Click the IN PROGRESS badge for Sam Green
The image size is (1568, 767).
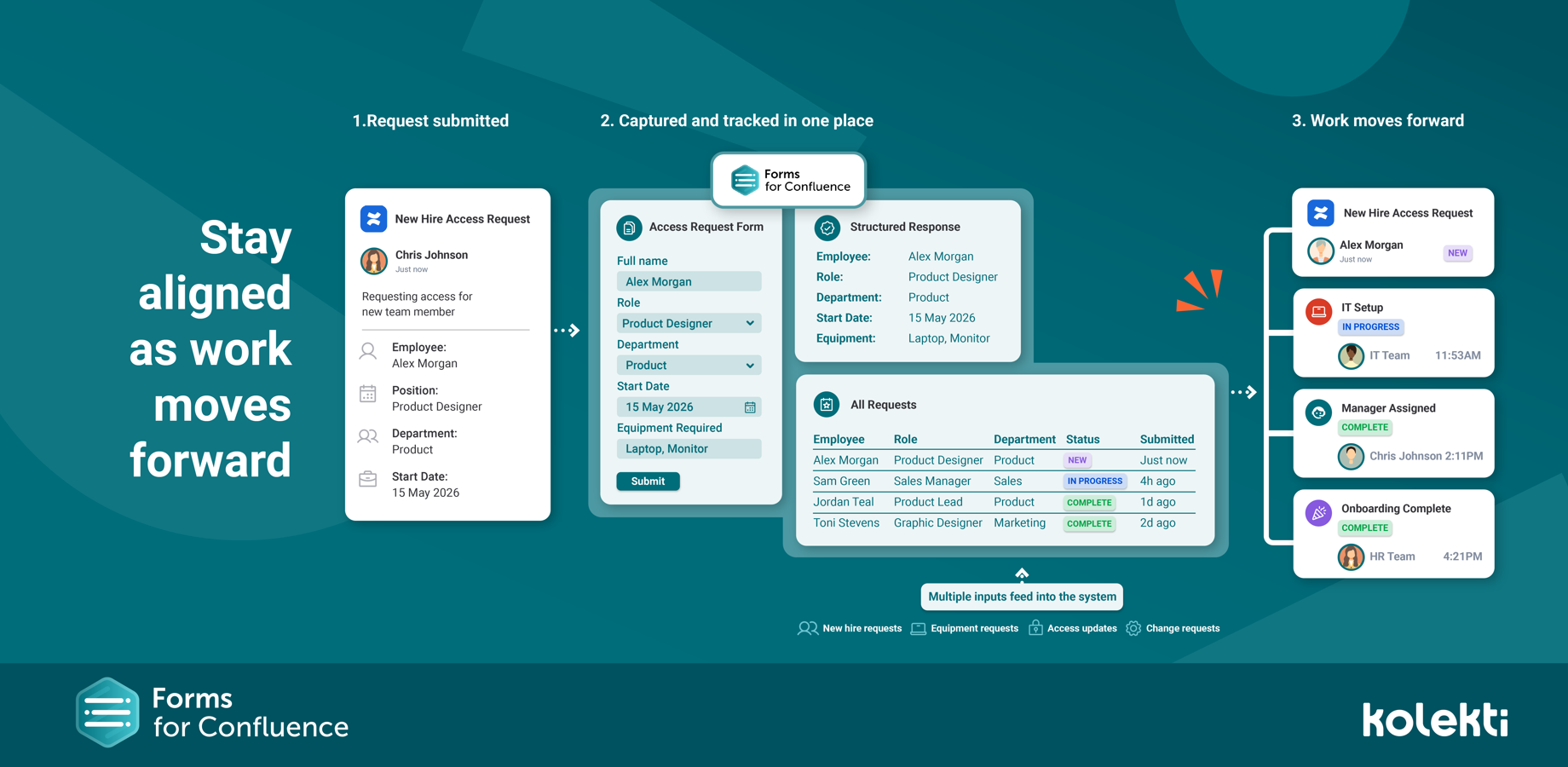1095,482
